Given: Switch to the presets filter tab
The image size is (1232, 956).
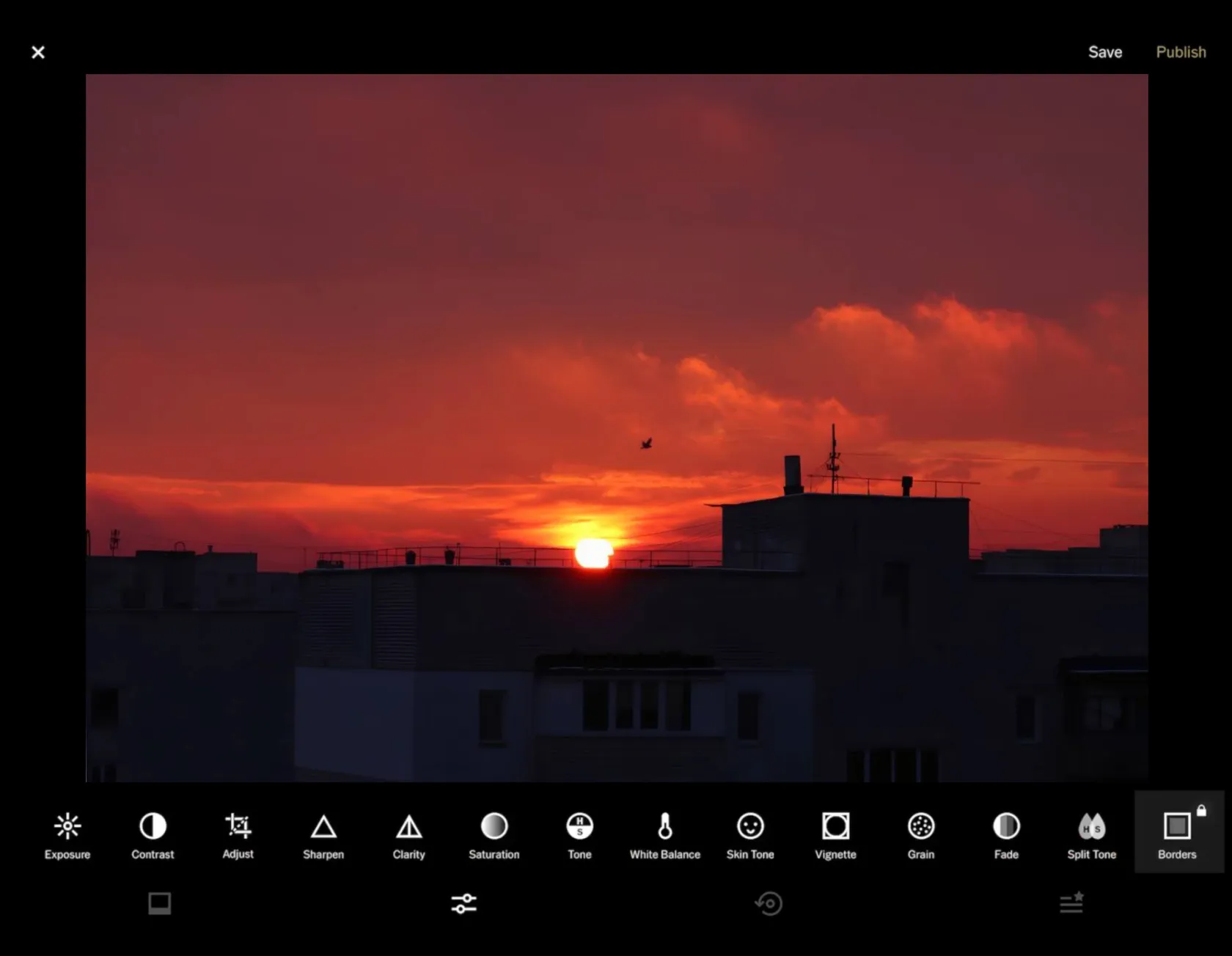Looking at the screenshot, I should pos(159,903).
